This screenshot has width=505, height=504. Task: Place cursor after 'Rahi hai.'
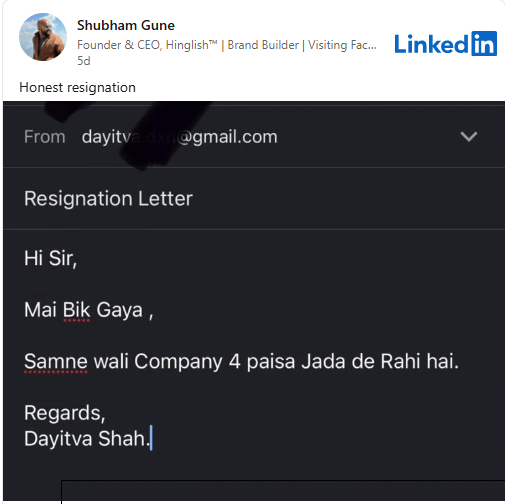click(x=460, y=361)
